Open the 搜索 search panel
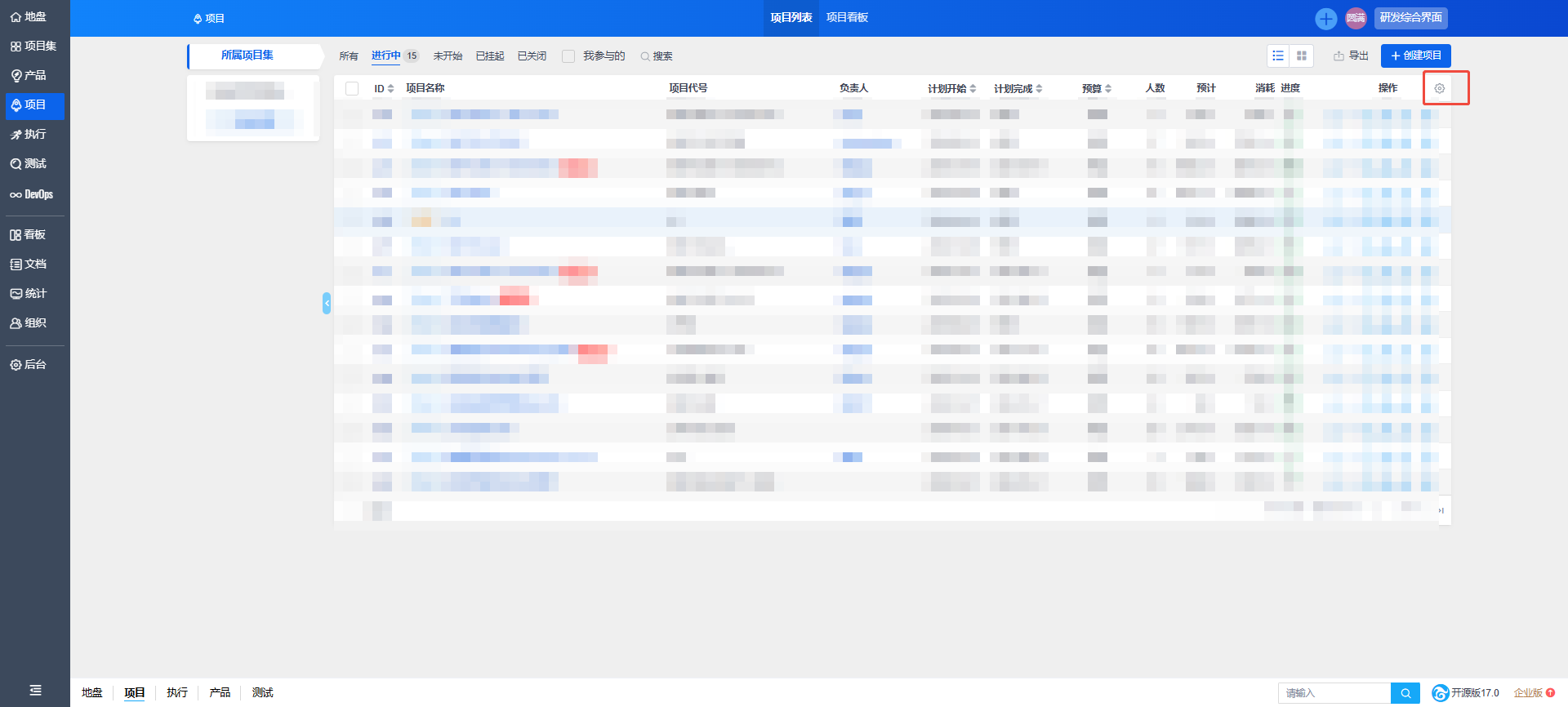Screen dimensions: 1568x707 [657, 56]
